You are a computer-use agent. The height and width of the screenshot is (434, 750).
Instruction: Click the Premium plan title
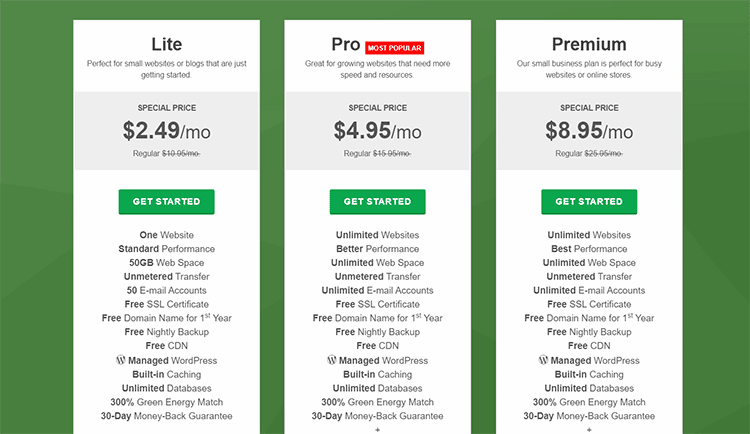(x=588, y=45)
